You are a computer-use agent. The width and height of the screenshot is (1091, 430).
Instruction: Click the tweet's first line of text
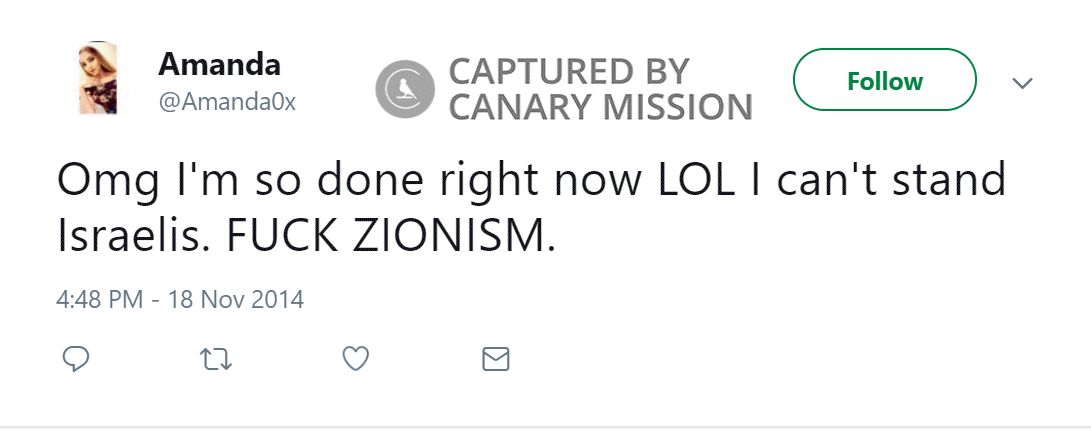point(530,181)
